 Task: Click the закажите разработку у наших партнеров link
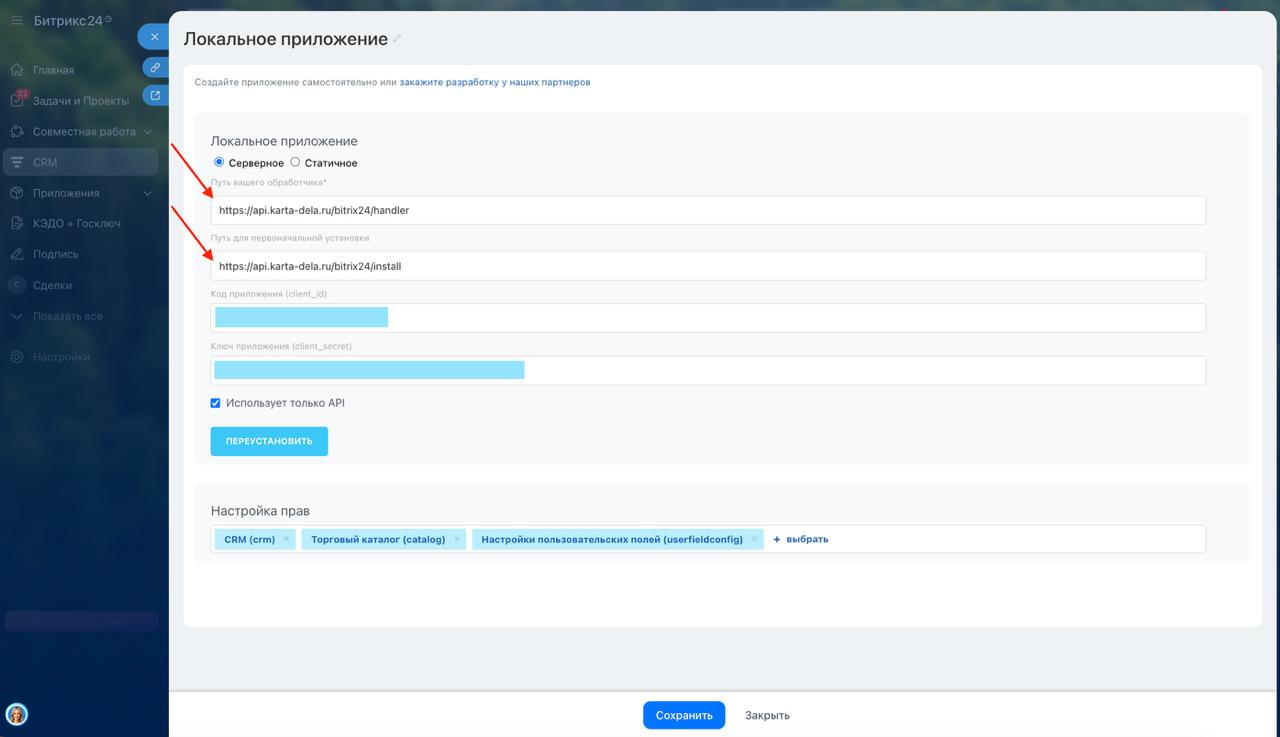(x=494, y=82)
